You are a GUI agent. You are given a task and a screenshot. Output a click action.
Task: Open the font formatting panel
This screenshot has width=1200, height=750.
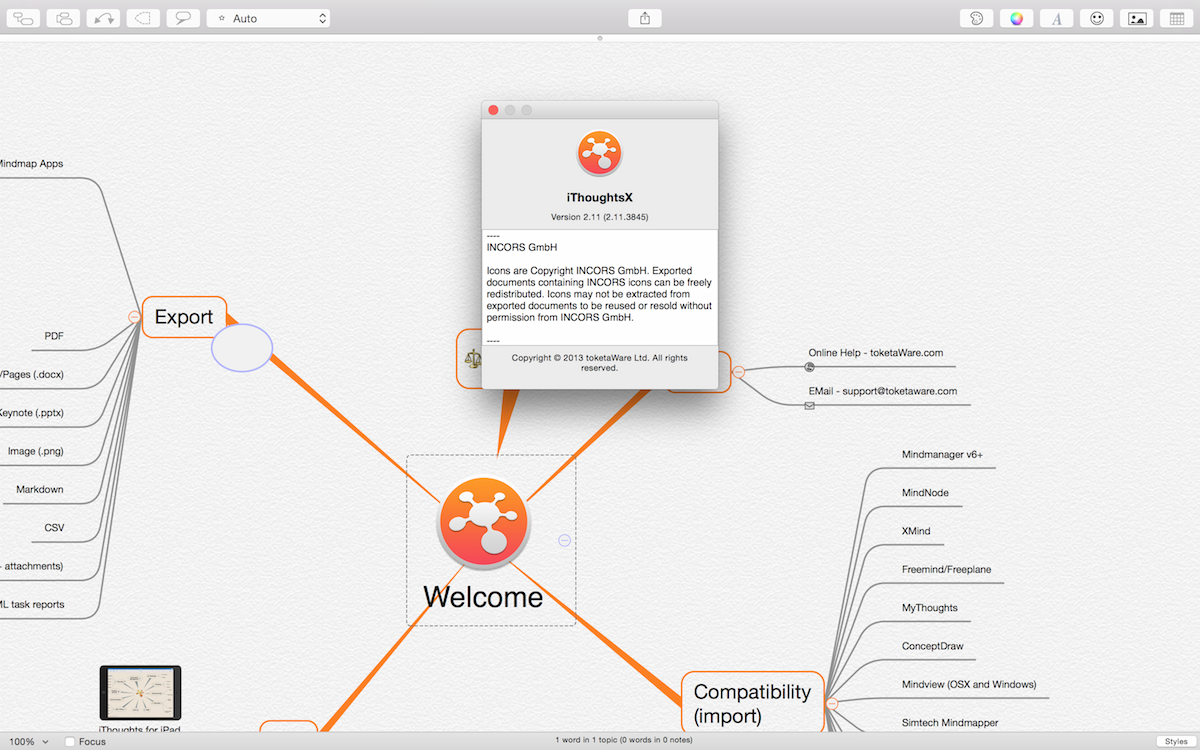click(1057, 18)
